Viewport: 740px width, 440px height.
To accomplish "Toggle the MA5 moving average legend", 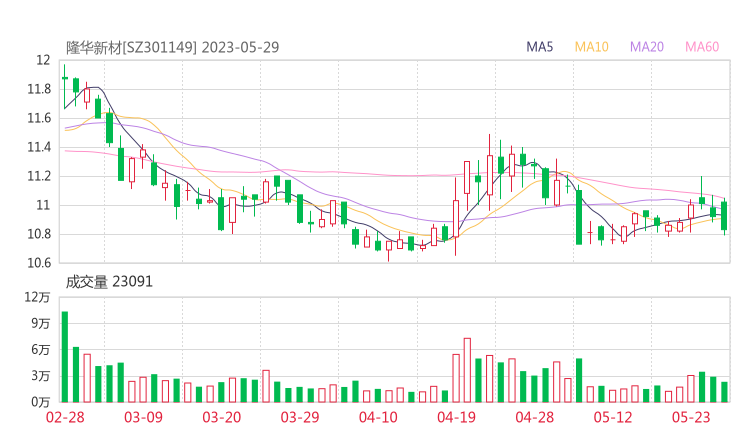I will click(x=540, y=47).
